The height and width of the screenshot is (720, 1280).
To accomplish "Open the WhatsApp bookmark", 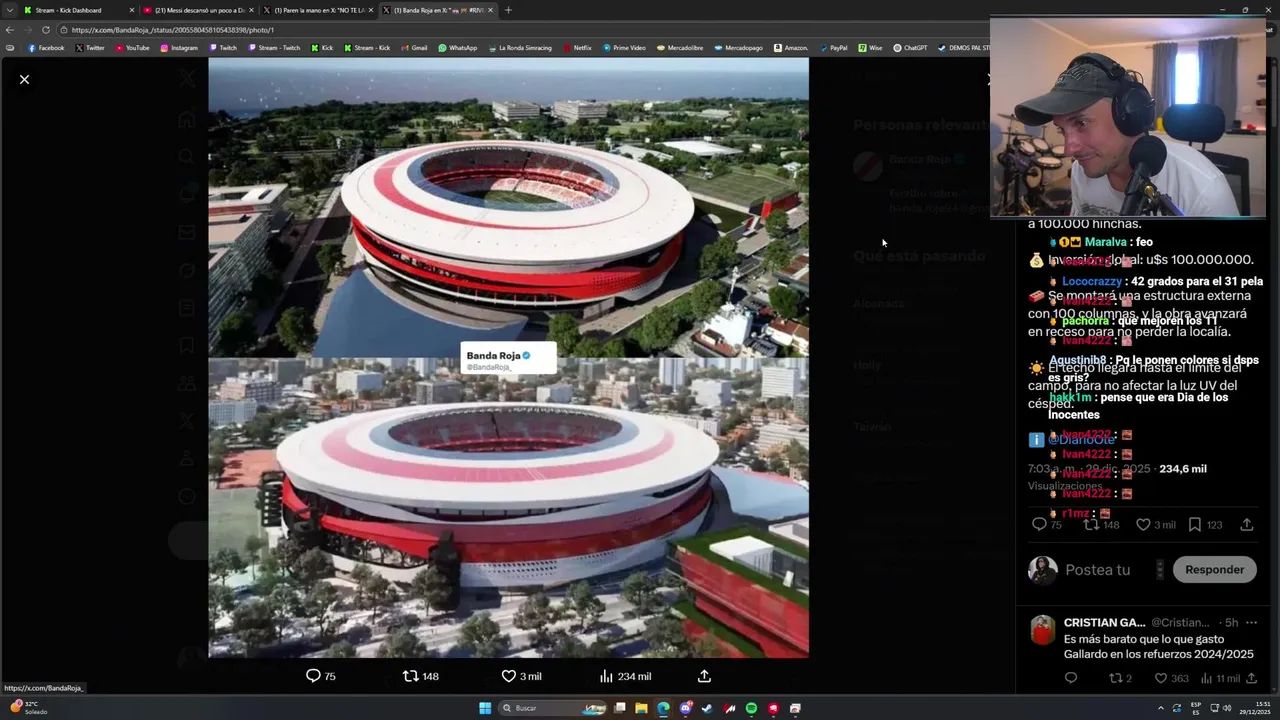I will click(458, 48).
